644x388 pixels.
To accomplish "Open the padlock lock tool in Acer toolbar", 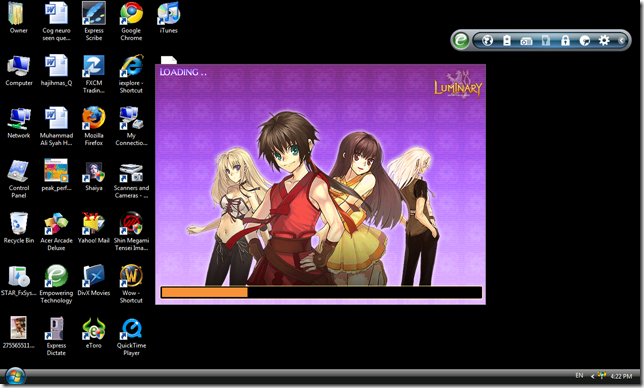I will [565, 40].
